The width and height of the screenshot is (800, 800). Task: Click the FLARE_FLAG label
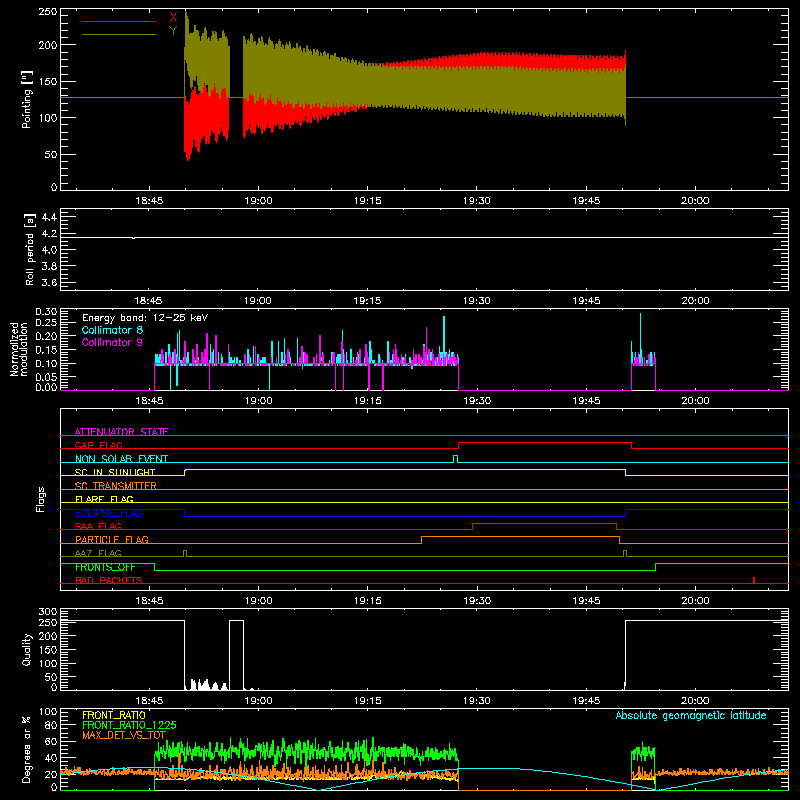click(104, 499)
